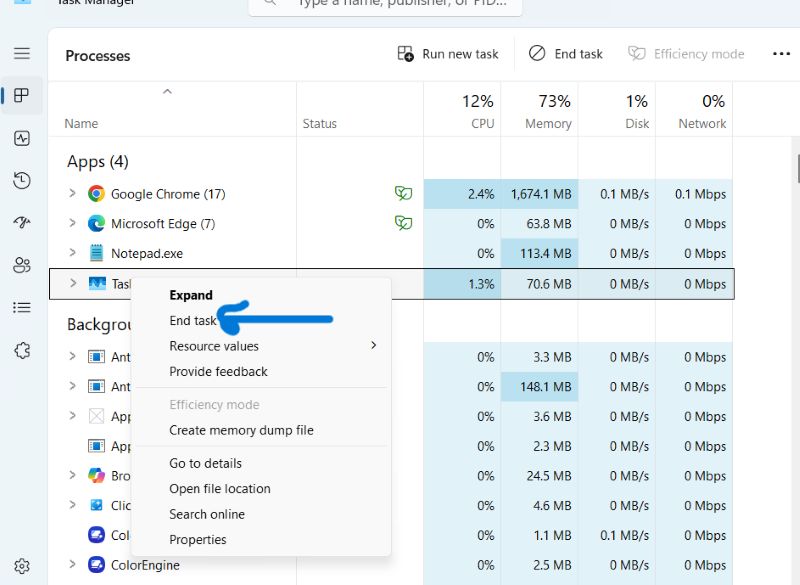800x585 pixels.
Task: Click Task Manager's 70.6 MB memory cell
Action: (539, 284)
